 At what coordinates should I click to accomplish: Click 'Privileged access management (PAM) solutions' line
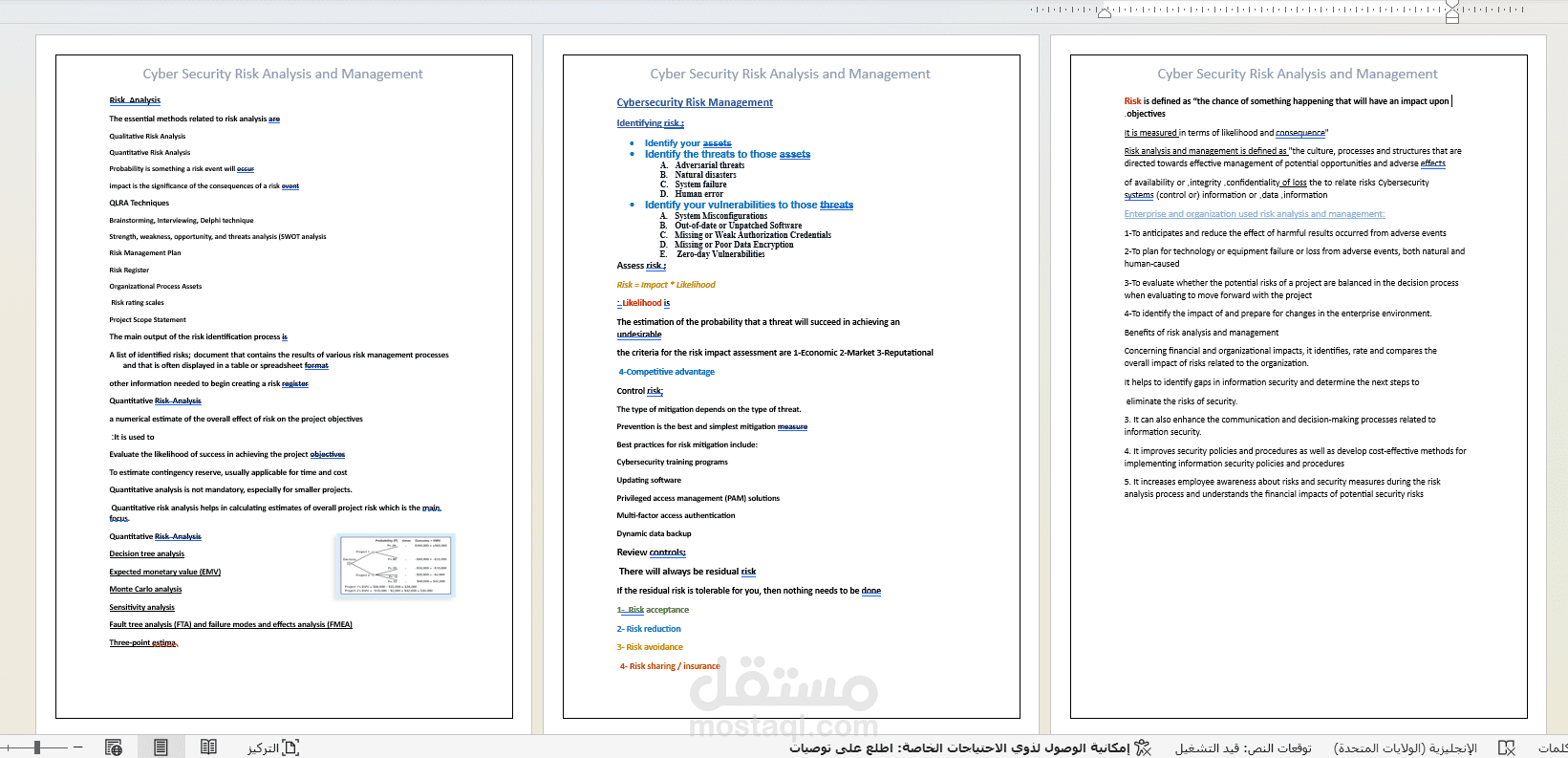[x=698, y=498]
